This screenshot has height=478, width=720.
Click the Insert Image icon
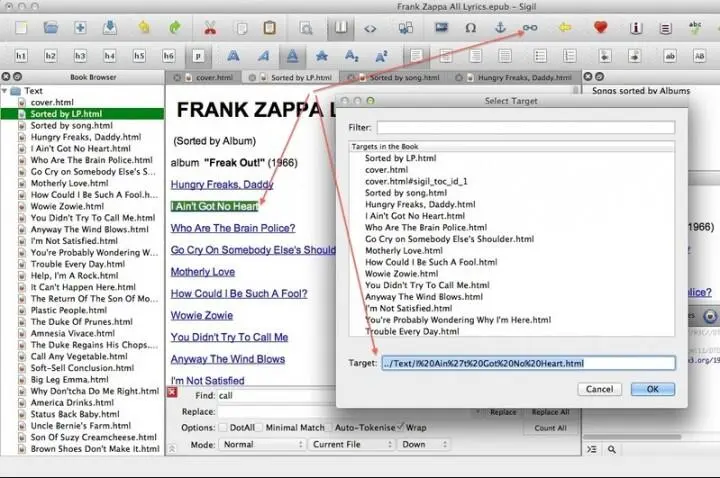point(441,28)
